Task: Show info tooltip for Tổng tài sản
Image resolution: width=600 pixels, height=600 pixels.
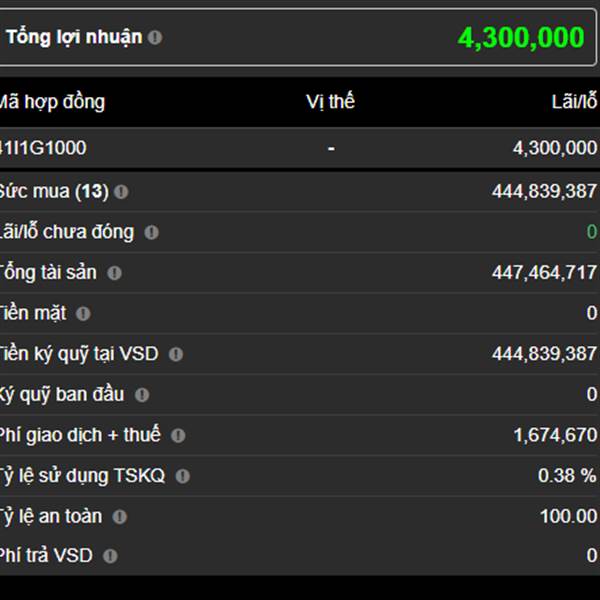Action: tap(114, 273)
